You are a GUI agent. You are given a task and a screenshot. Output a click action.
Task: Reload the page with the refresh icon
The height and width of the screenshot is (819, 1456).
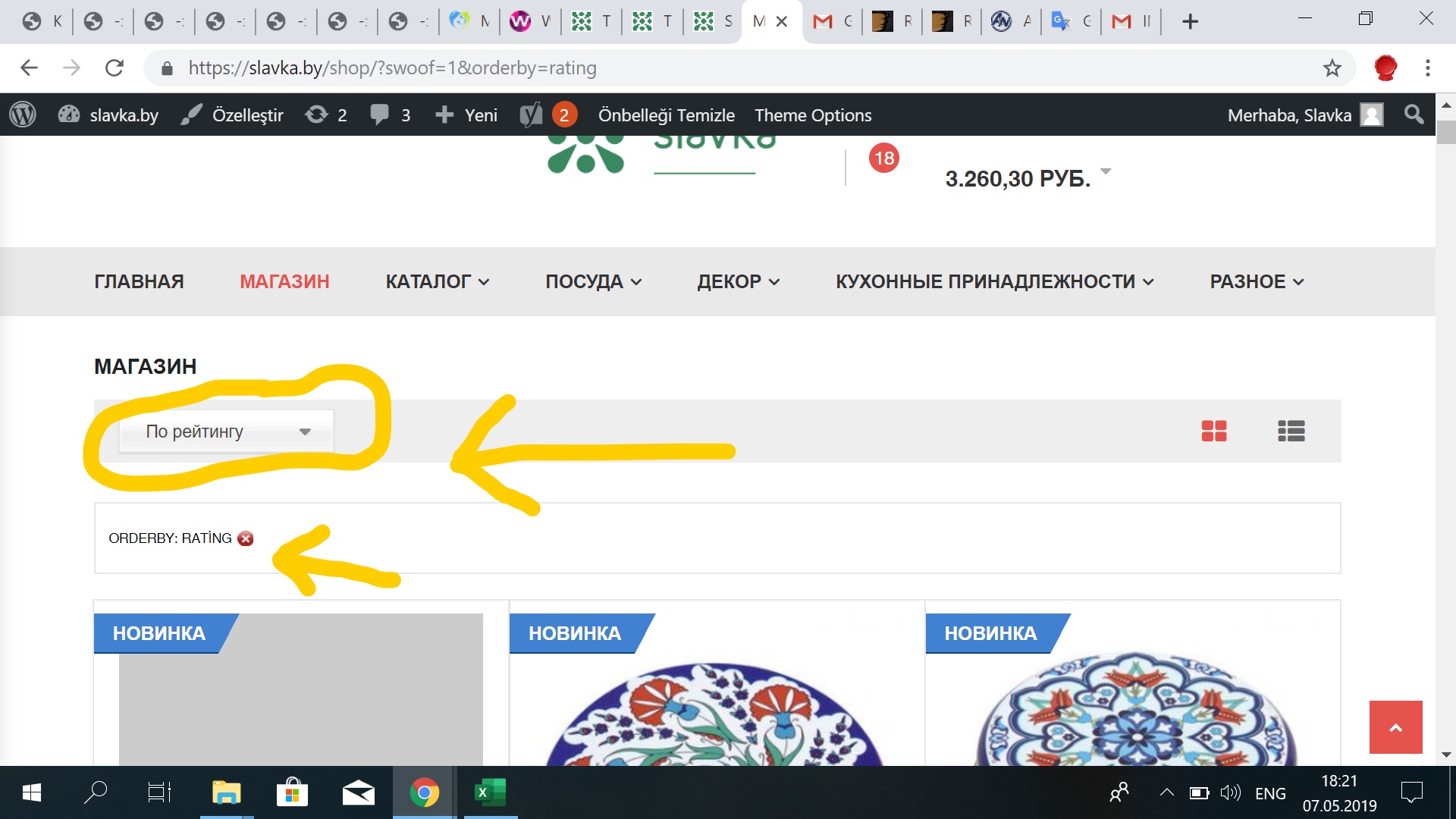(115, 68)
